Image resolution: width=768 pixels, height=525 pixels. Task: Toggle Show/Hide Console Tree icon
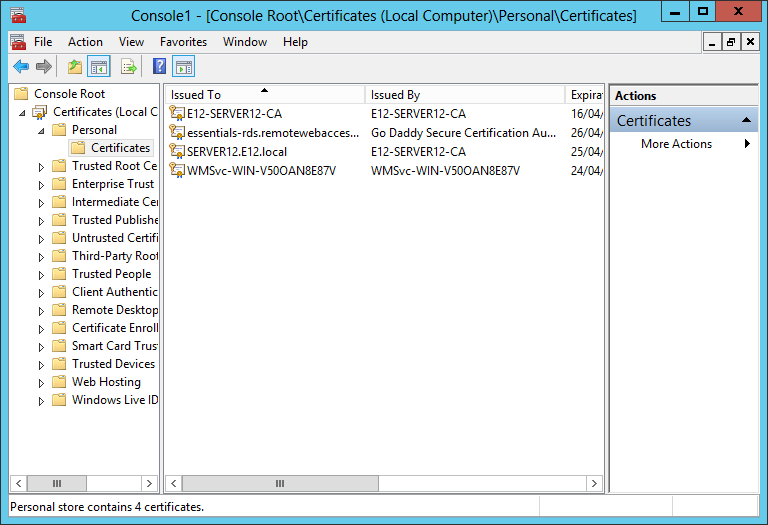point(99,67)
